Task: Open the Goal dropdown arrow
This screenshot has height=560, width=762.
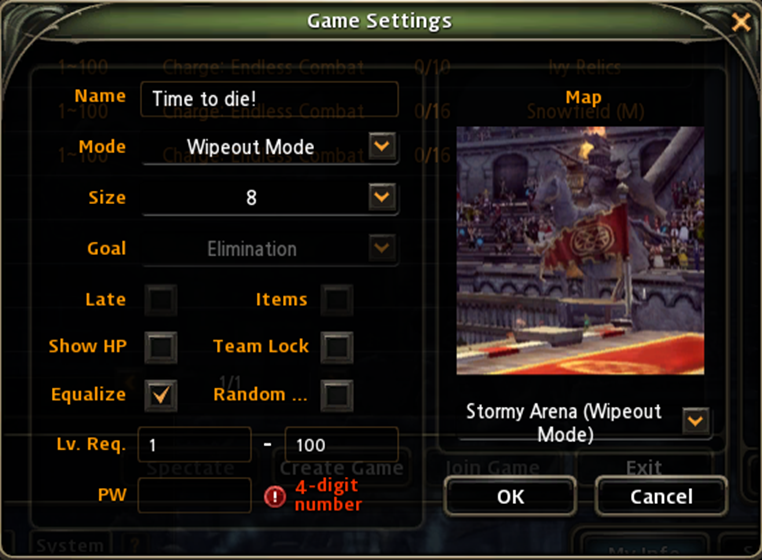Action: (x=382, y=248)
